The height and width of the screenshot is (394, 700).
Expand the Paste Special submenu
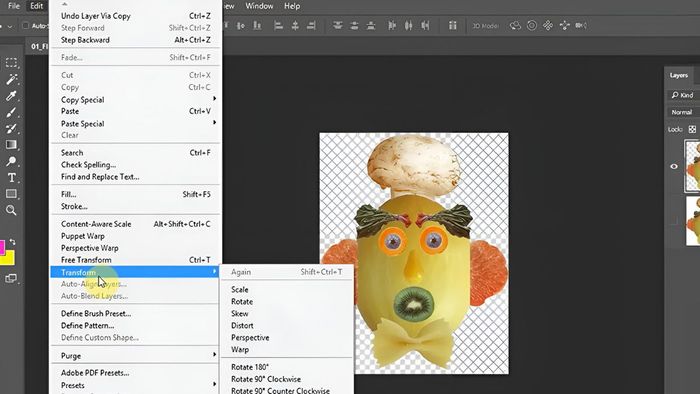(x=136, y=124)
